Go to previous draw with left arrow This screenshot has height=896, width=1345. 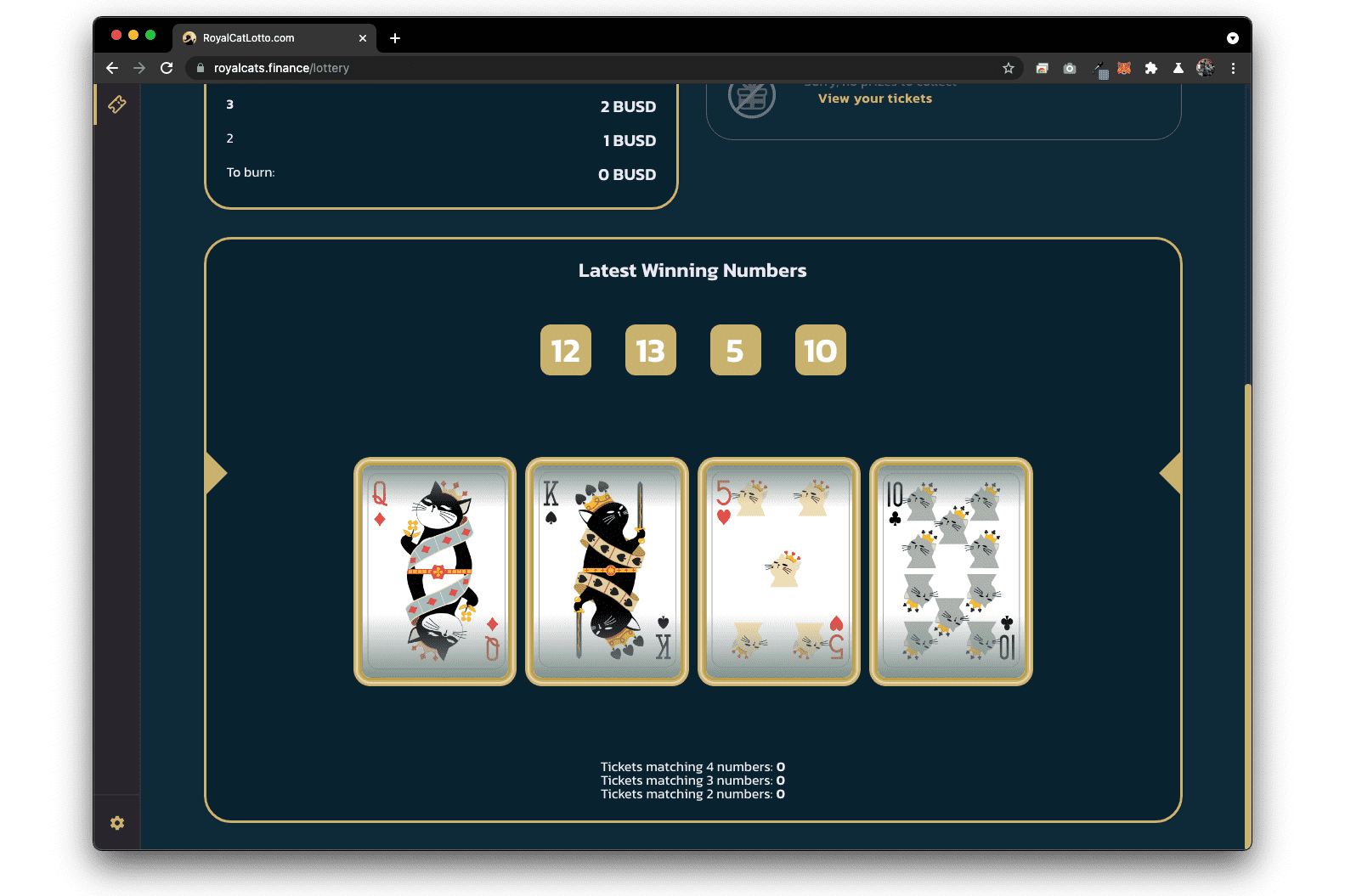[216, 473]
